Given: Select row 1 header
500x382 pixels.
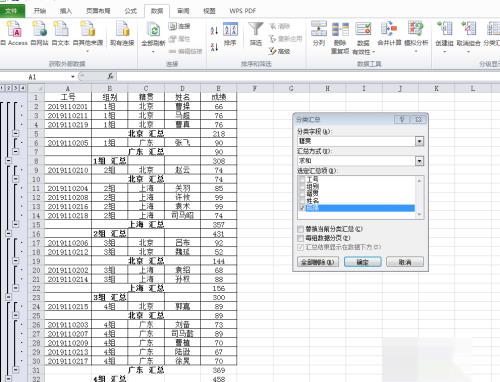Looking at the screenshot, I should tap(36, 97).
